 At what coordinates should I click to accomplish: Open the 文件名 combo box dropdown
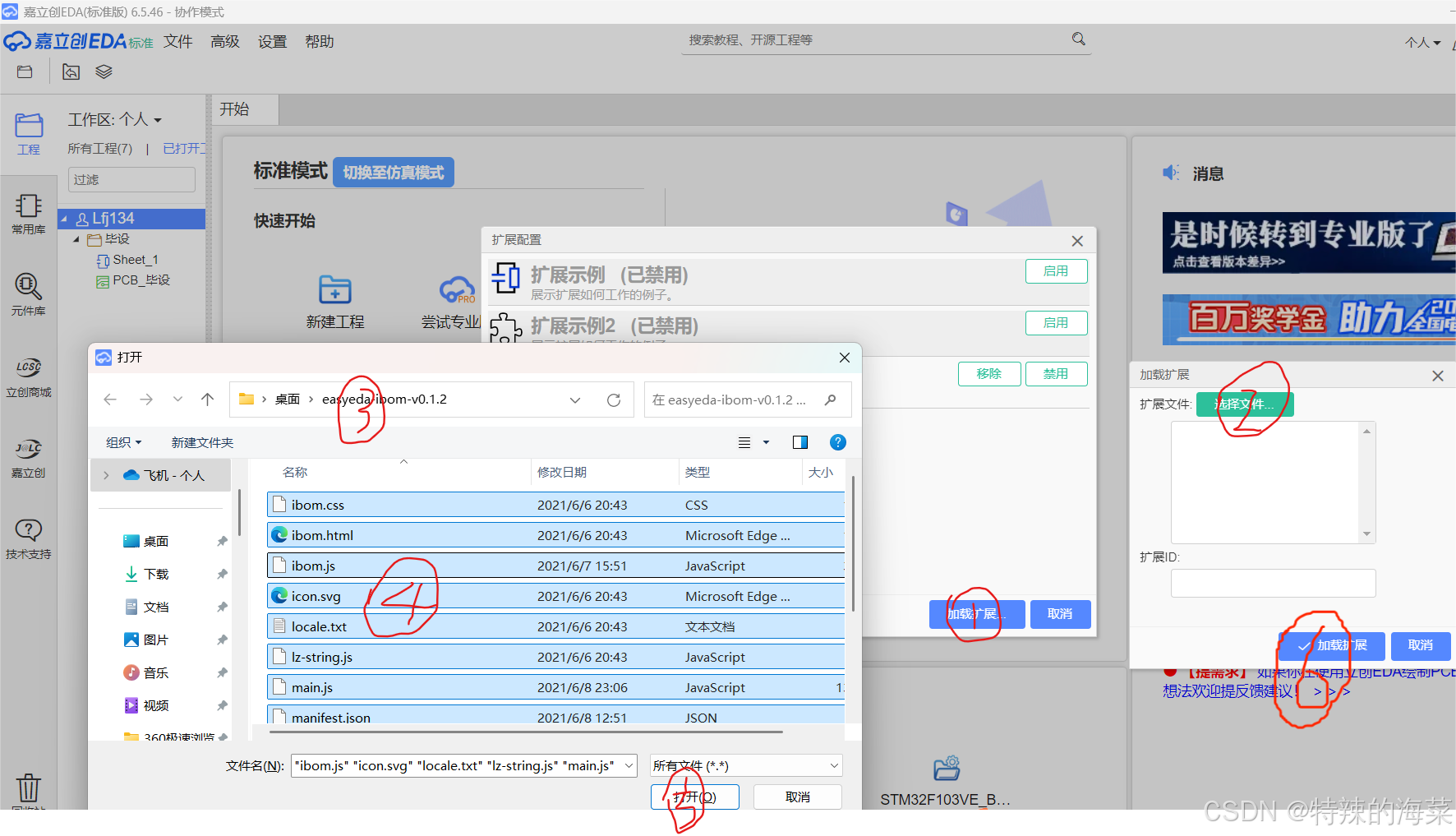pos(629,765)
